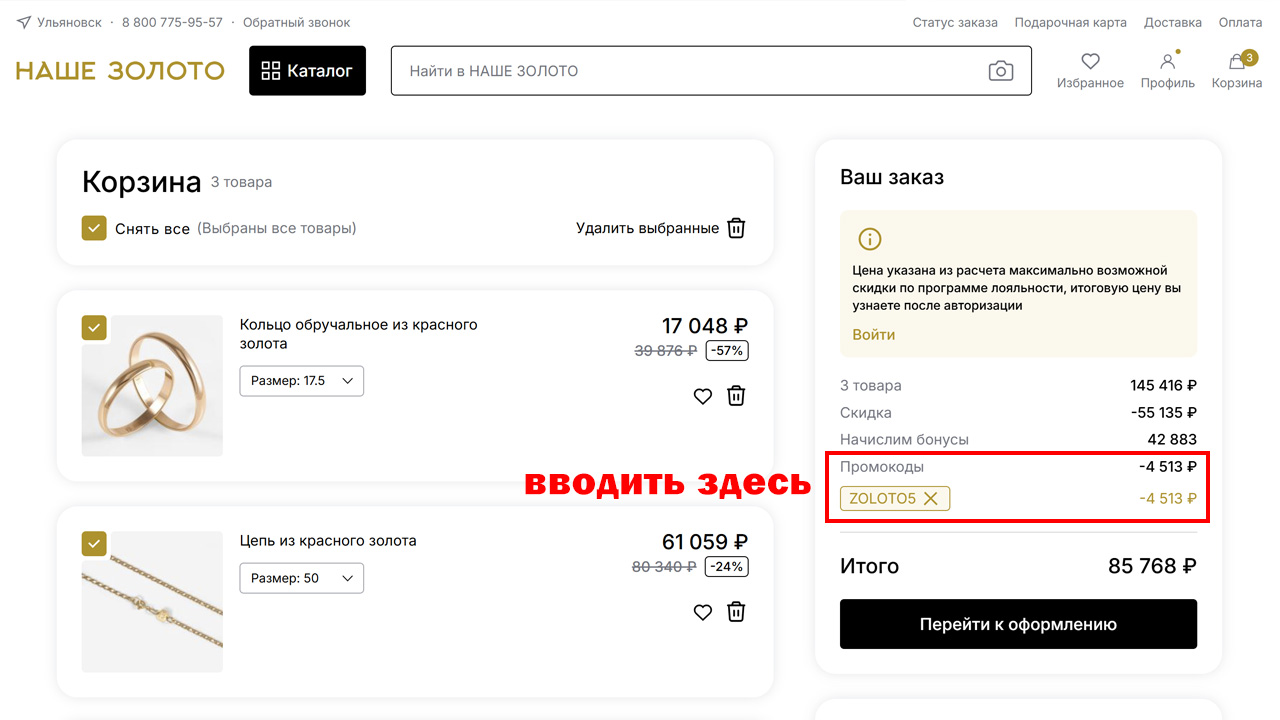Open Избранное heart icon in header

pos(1090,61)
